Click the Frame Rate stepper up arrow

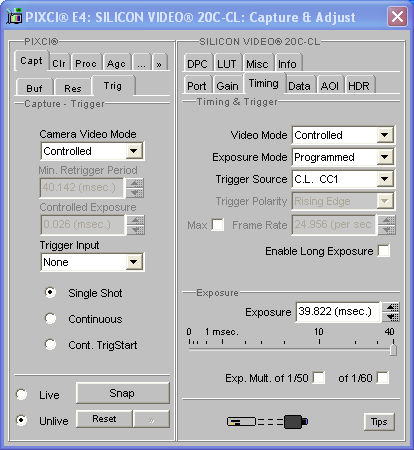(388, 220)
